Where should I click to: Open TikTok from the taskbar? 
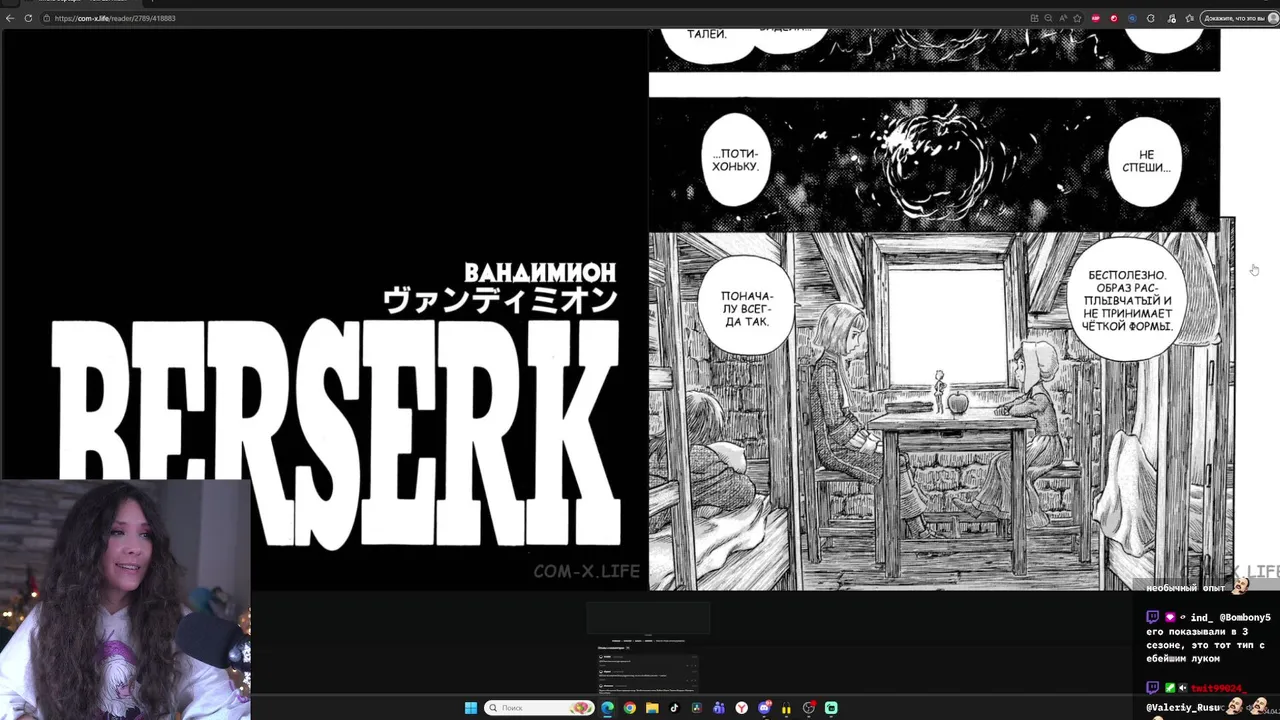674,708
